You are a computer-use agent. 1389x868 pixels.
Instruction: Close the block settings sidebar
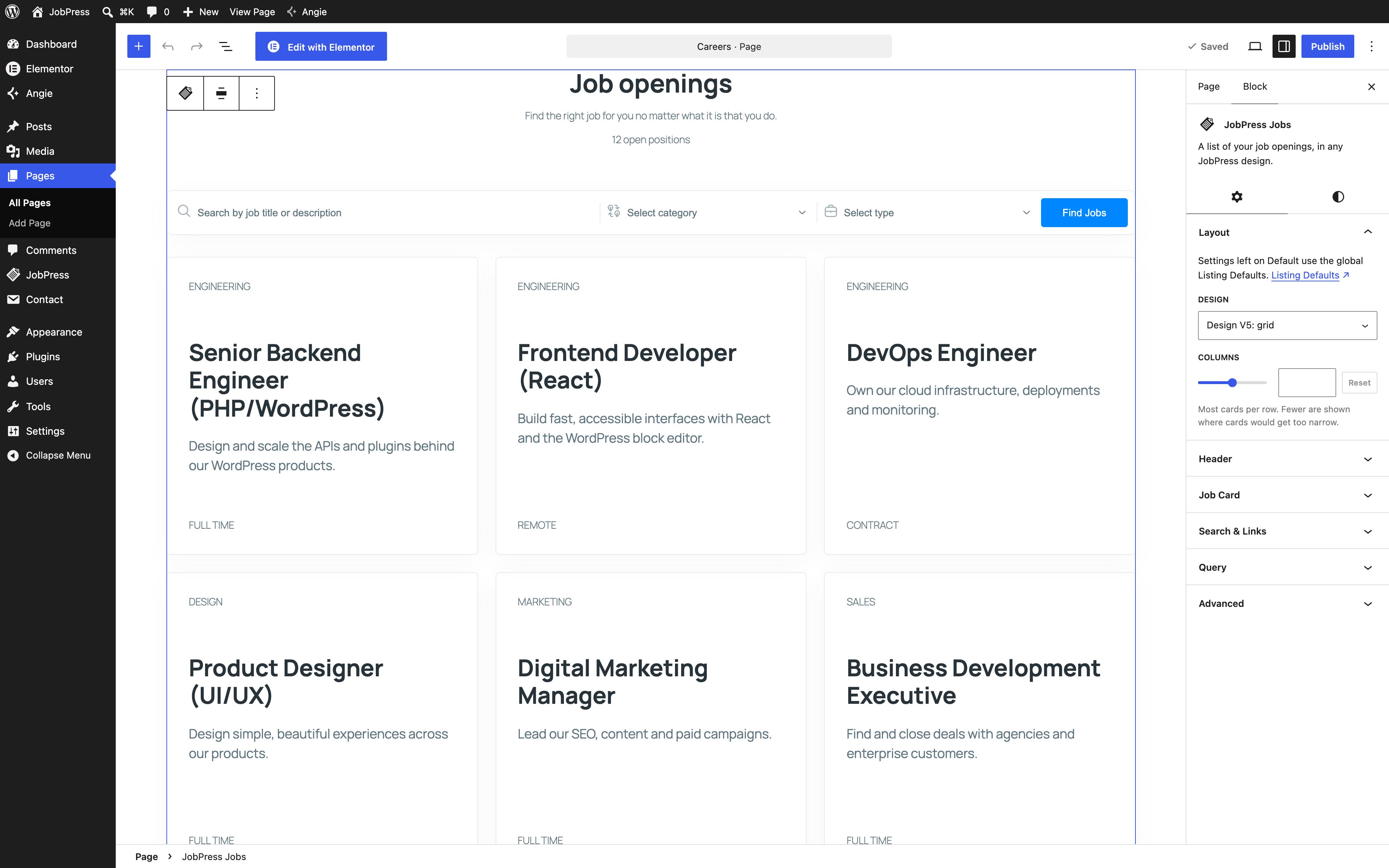click(x=1371, y=87)
